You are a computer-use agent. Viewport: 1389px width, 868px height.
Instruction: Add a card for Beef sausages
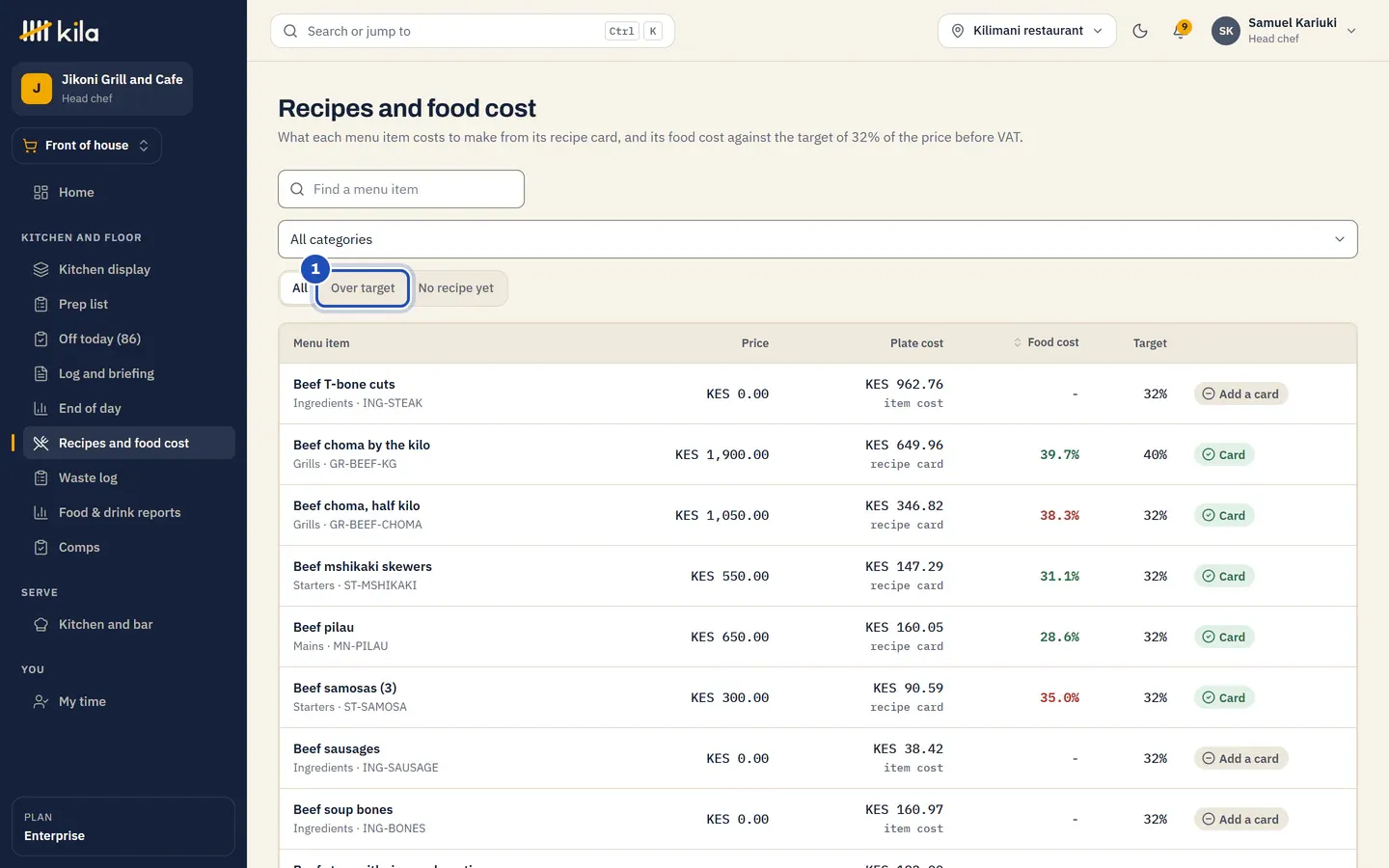pyautogui.click(x=1240, y=758)
